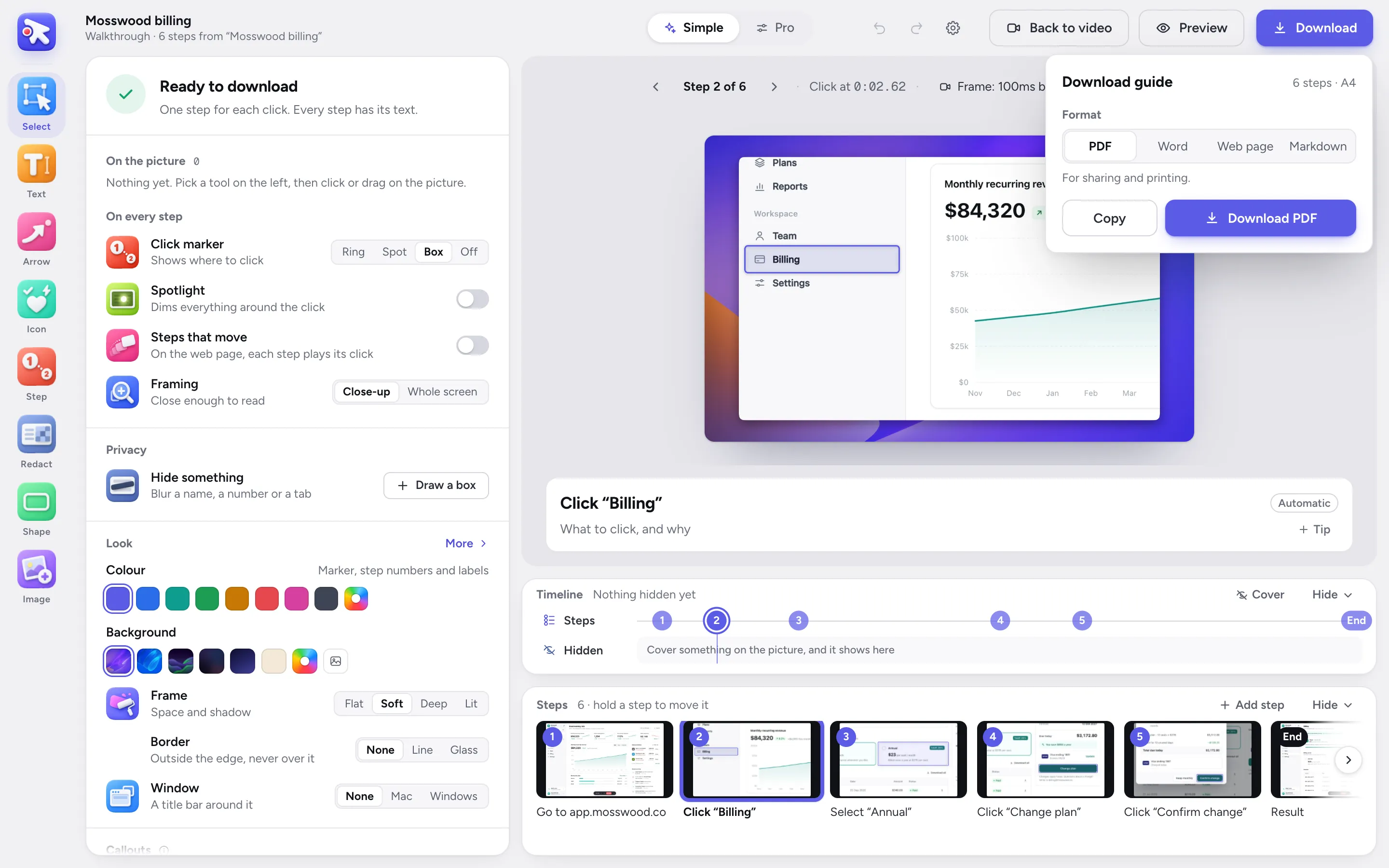Return with Back to video
The width and height of the screenshot is (1389, 868).
click(x=1059, y=27)
